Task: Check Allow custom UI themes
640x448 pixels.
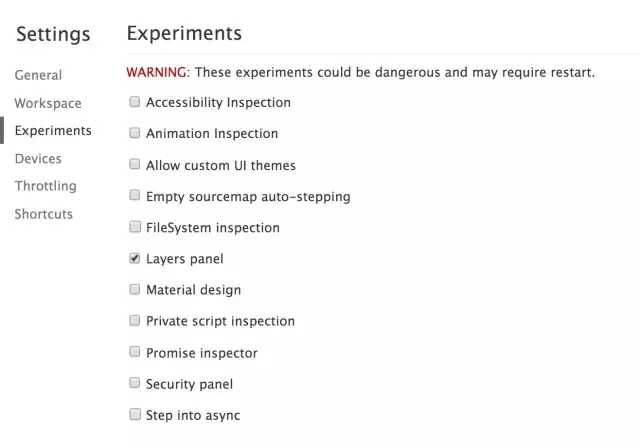Action: [135, 165]
